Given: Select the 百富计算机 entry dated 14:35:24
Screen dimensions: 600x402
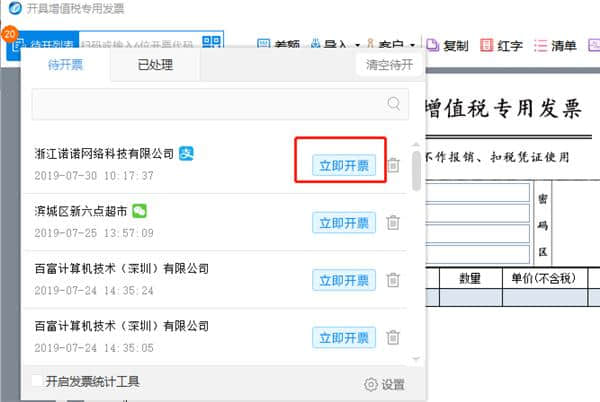Looking at the screenshot, I should pos(122,269).
